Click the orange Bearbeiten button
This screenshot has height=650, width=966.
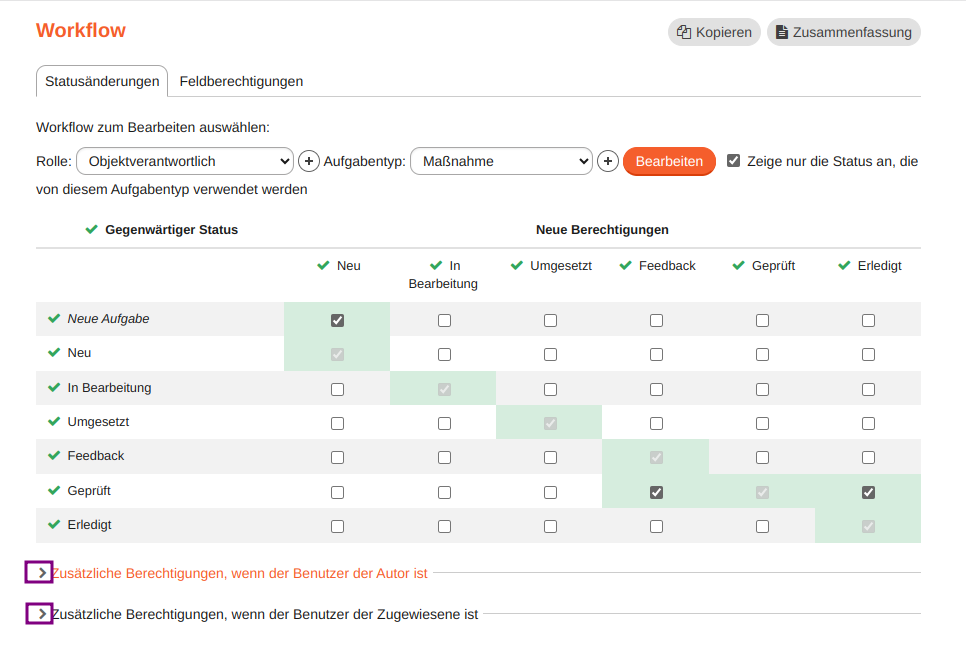(x=668, y=160)
